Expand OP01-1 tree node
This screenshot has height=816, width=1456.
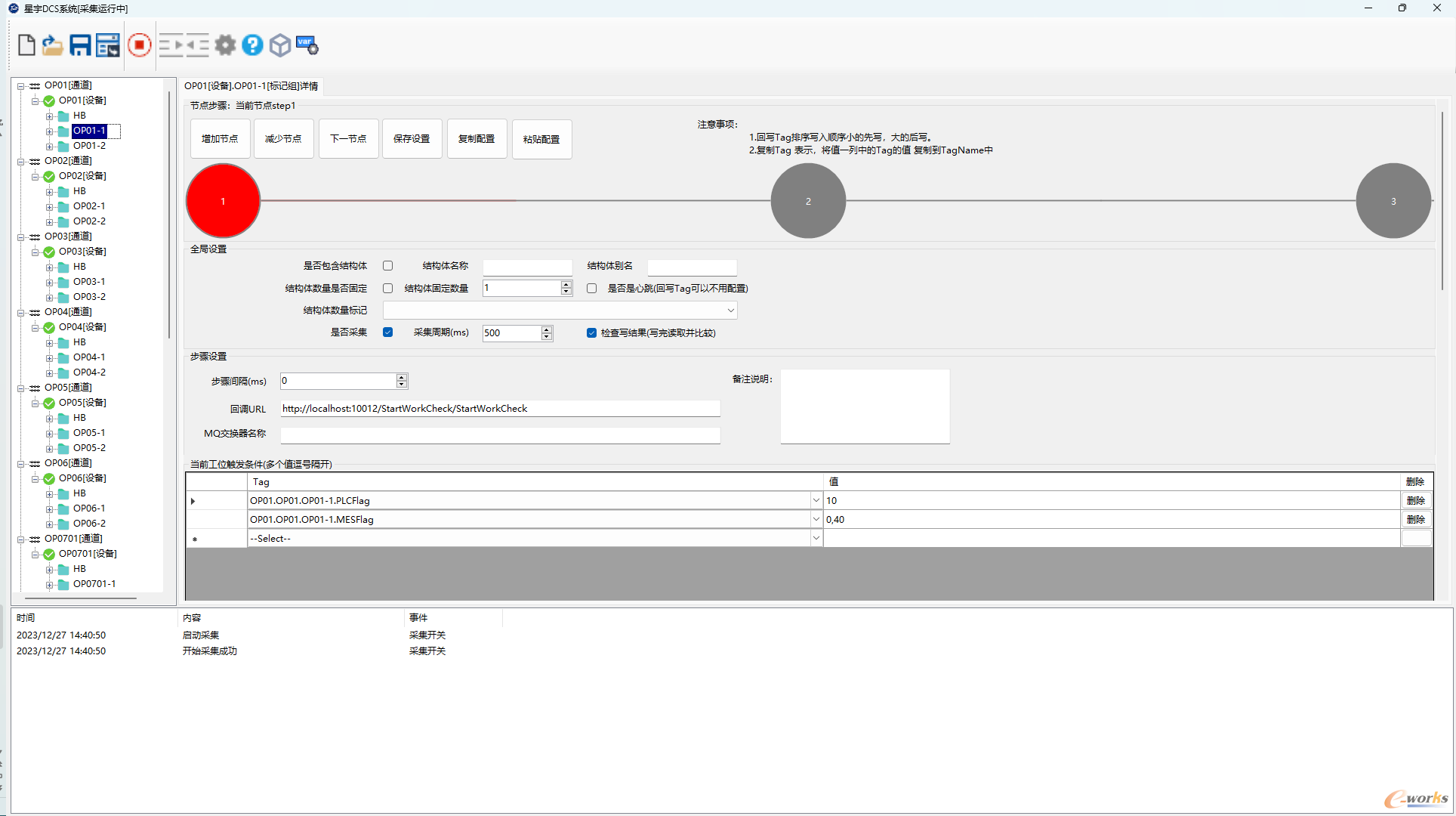click(49, 131)
